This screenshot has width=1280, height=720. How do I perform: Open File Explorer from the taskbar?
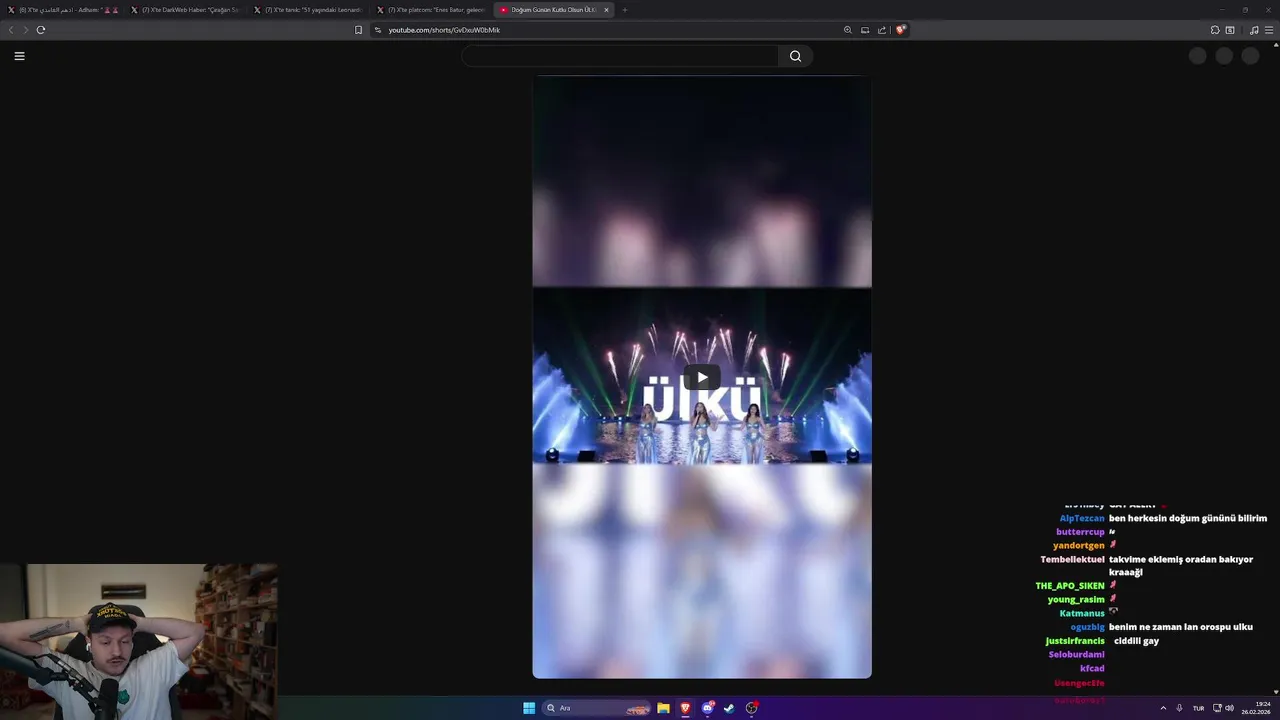tap(663, 708)
